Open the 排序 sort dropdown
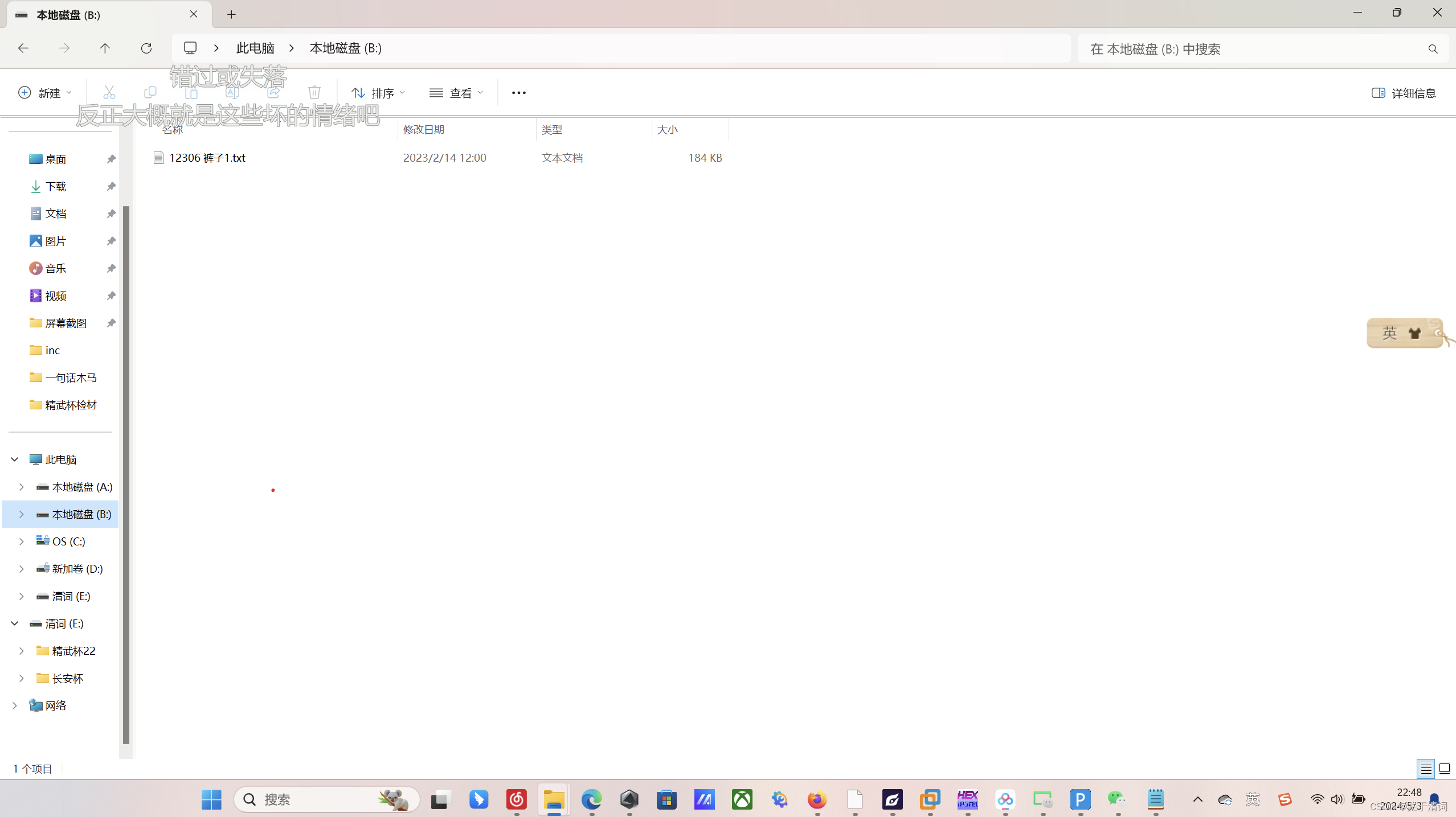The width and height of the screenshot is (1456, 817). tap(378, 93)
